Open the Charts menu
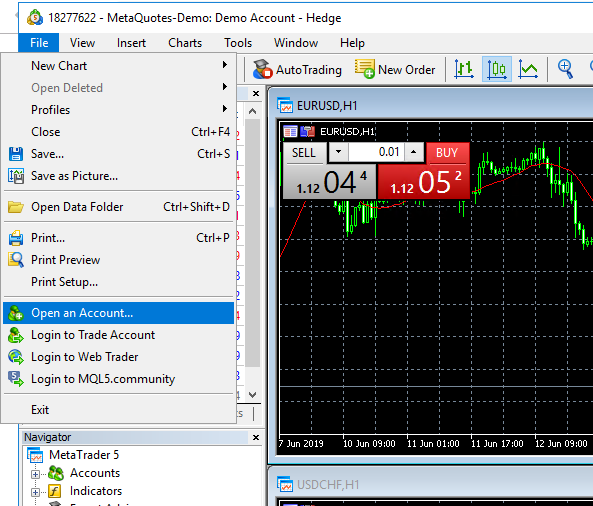This screenshot has height=506, width=593. point(185,43)
